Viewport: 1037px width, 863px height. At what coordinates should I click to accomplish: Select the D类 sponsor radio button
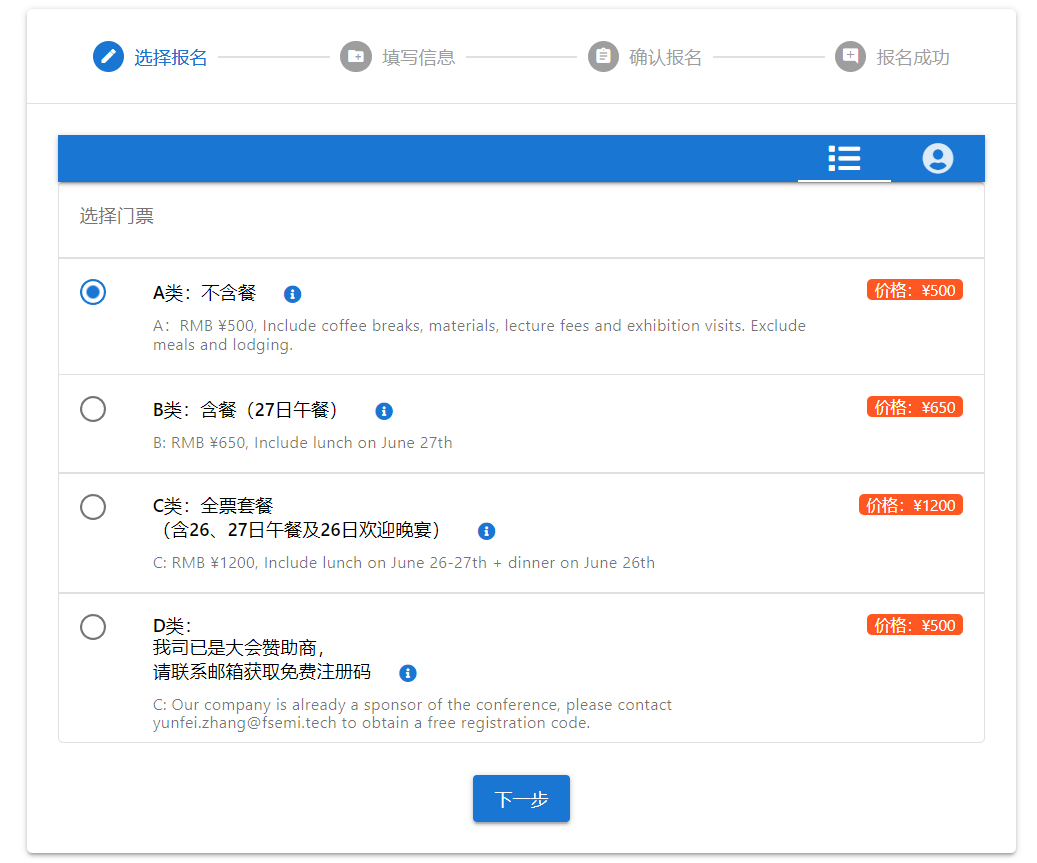(93, 627)
